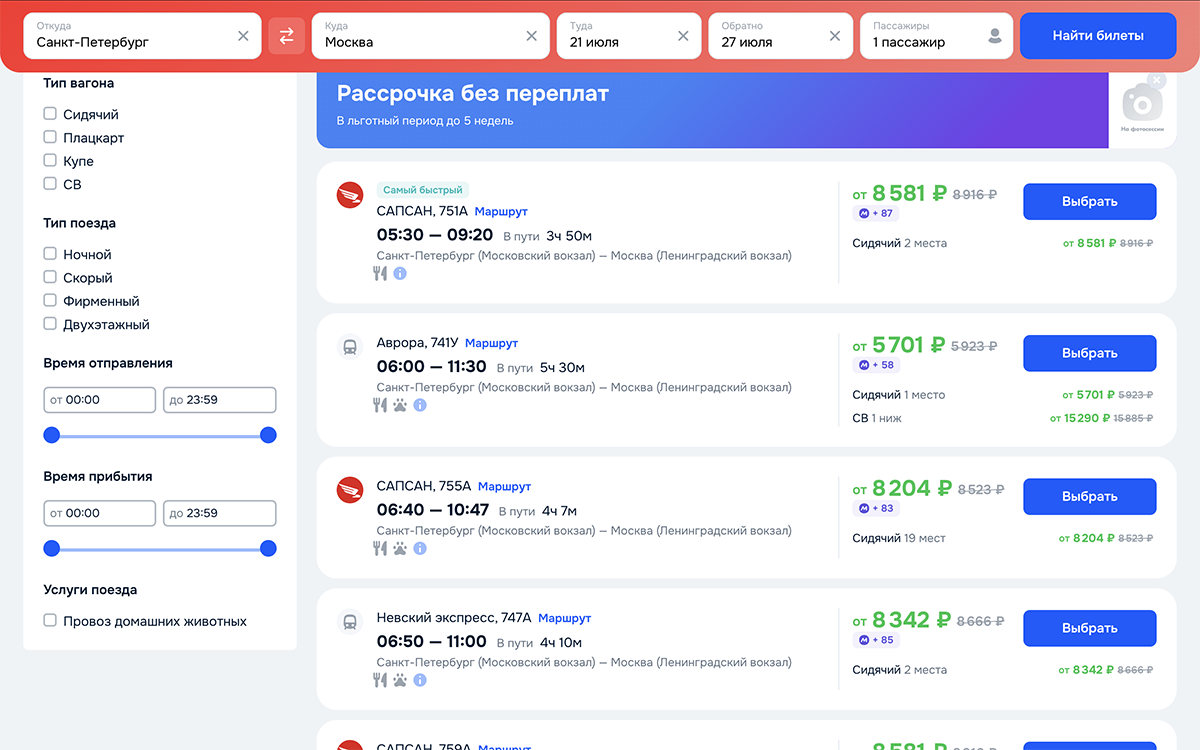
Task: Check Провоз домашних животных service
Action: point(50,620)
